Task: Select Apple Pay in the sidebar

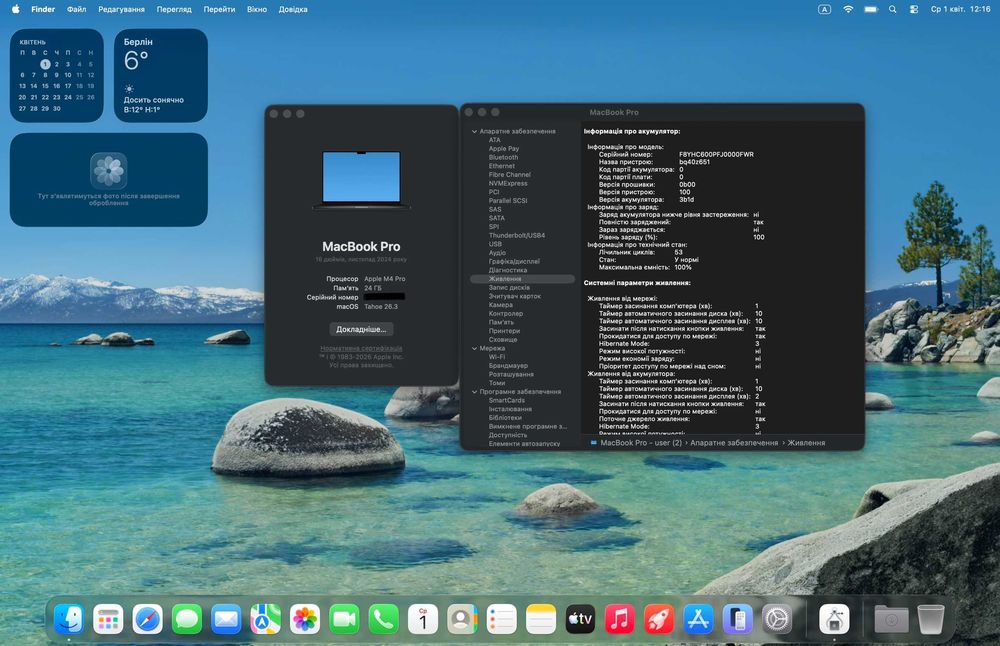Action: point(504,149)
